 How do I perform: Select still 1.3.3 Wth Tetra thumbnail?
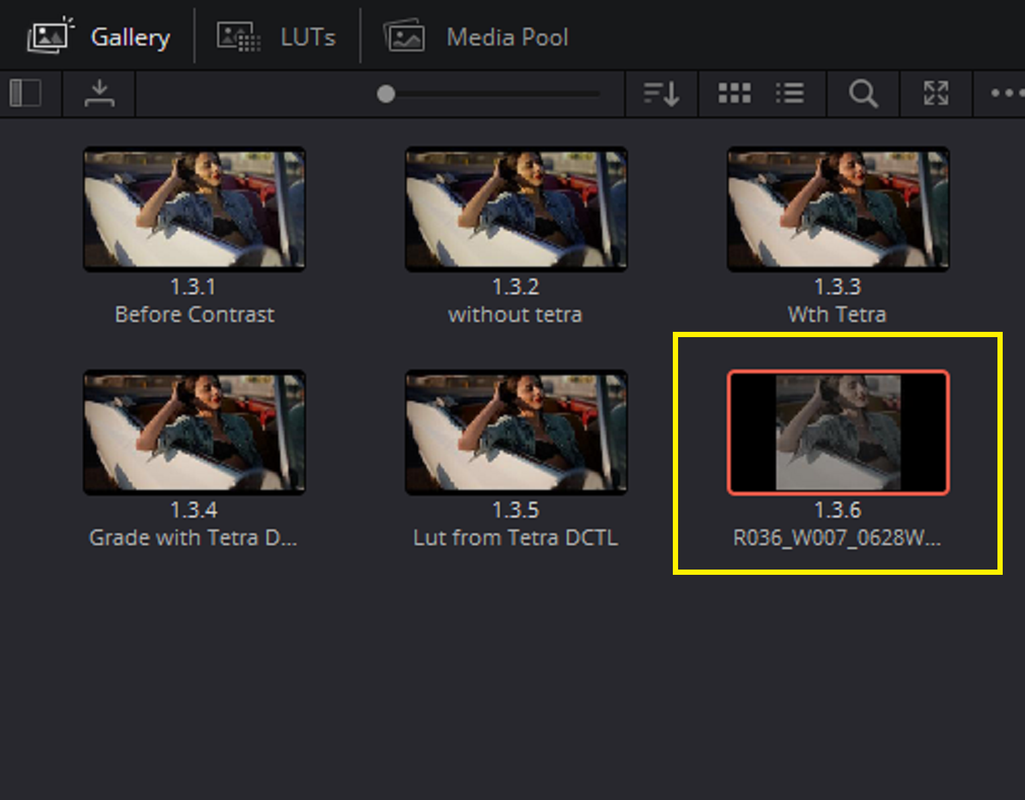click(x=838, y=208)
